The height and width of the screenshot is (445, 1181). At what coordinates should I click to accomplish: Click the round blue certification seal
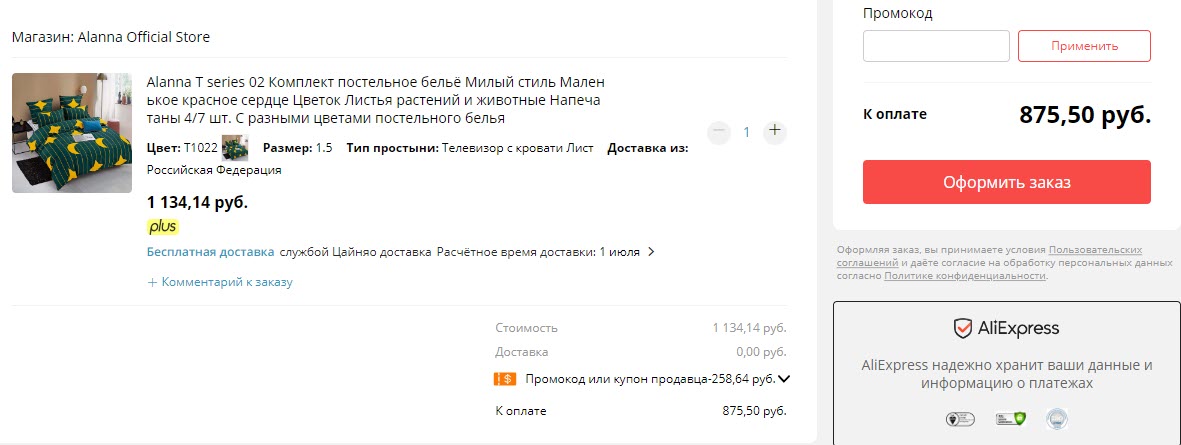pyautogui.click(x=1057, y=419)
